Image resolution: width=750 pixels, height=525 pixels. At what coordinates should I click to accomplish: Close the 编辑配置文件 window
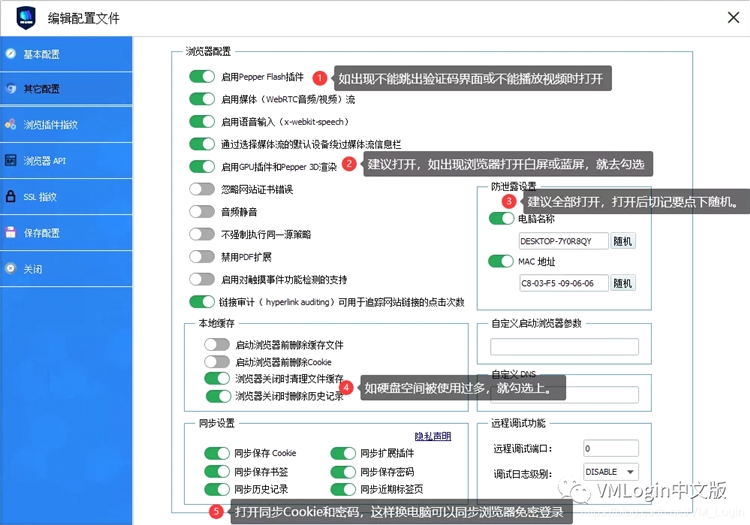coord(733,18)
